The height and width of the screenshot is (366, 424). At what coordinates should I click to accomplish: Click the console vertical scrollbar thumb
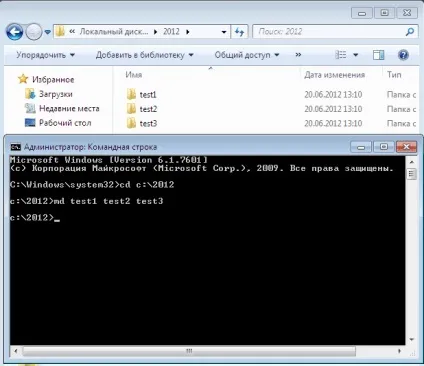pyautogui.click(x=412, y=174)
